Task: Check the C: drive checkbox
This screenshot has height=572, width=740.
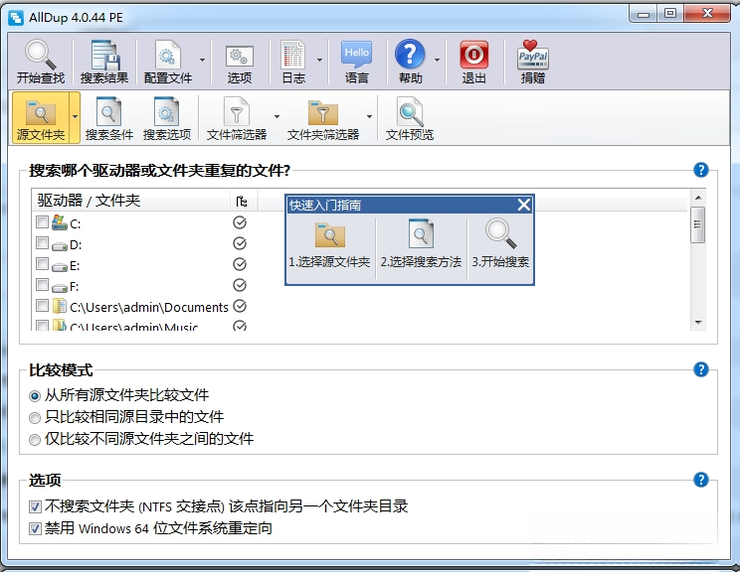Action: tap(42, 221)
